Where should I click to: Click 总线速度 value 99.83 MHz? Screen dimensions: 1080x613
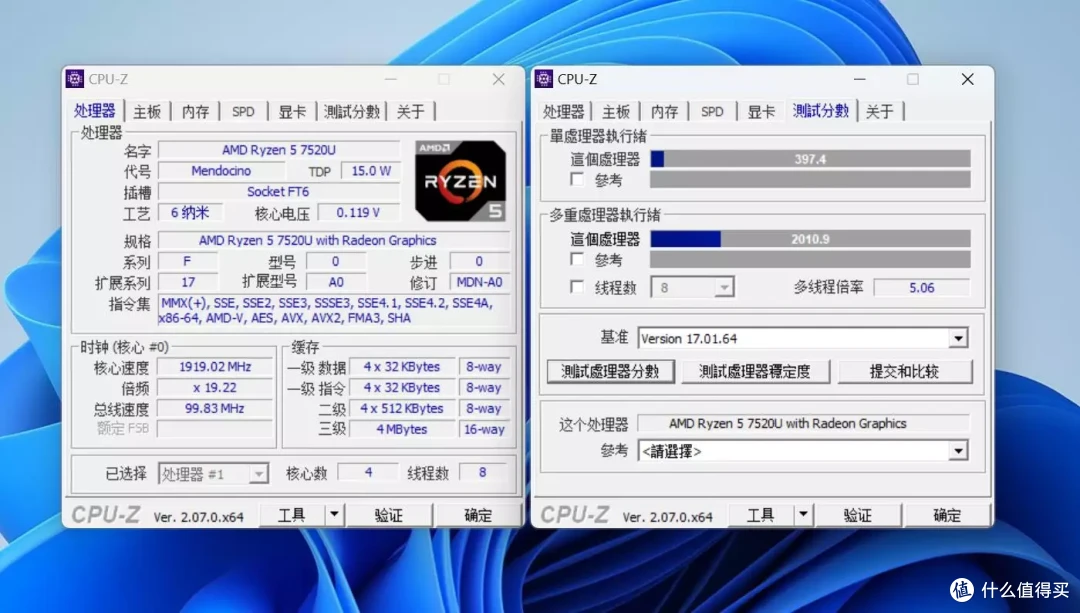point(215,408)
